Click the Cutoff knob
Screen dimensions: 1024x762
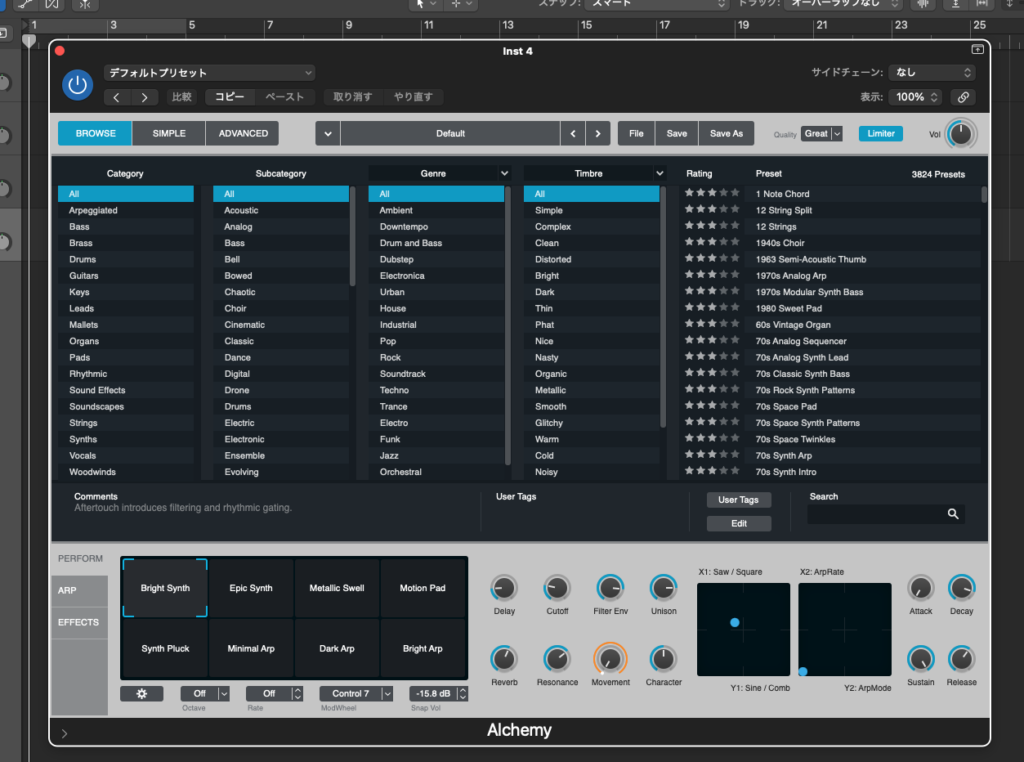pyautogui.click(x=557, y=588)
